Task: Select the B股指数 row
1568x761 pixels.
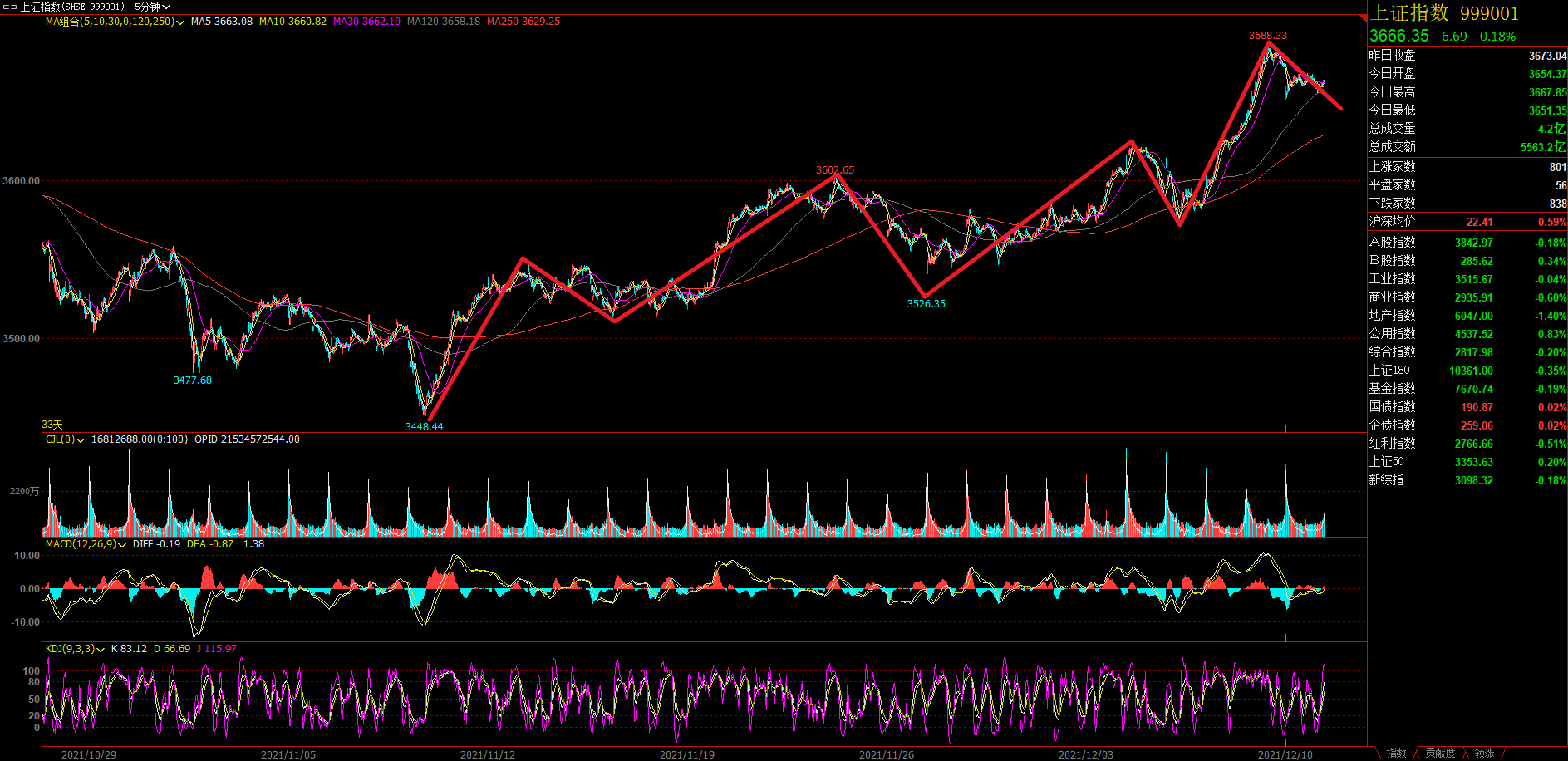Action: tap(1392, 261)
